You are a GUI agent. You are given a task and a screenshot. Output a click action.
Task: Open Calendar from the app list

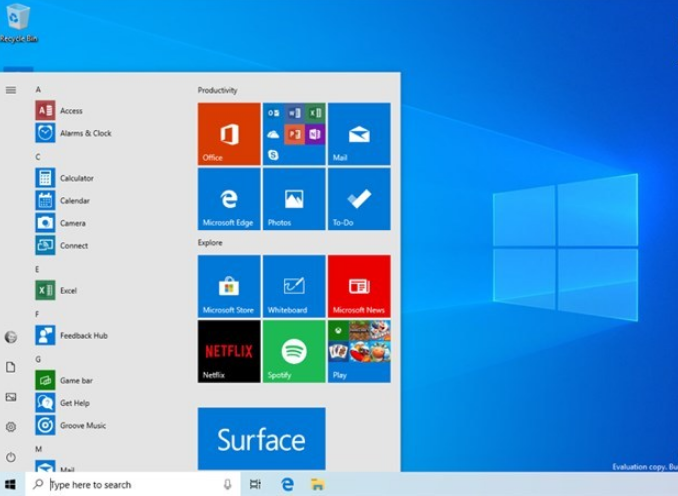pos(62,201)
